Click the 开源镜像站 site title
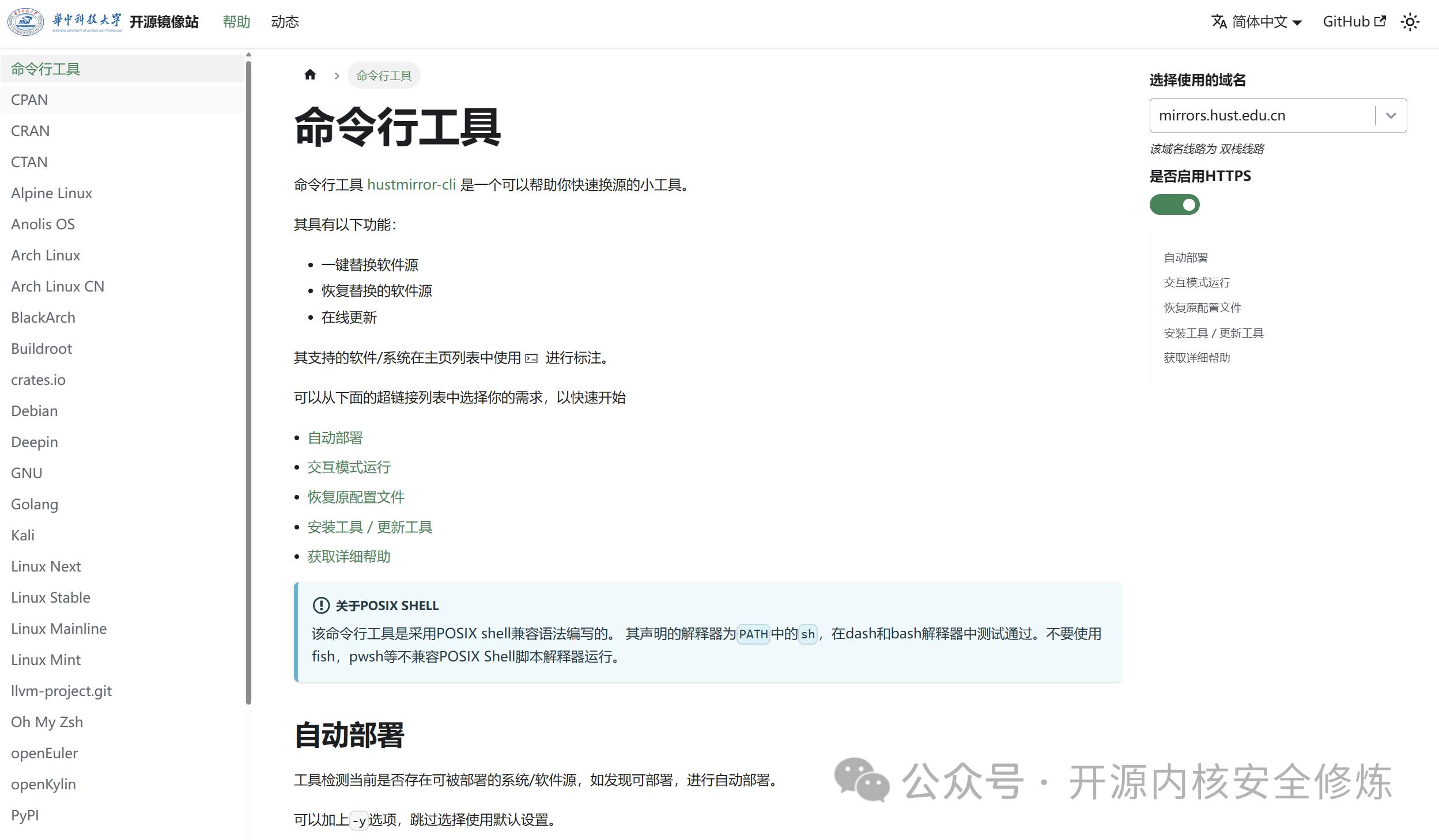Viewport: 1439px width, 840px height. pos(164,22)
